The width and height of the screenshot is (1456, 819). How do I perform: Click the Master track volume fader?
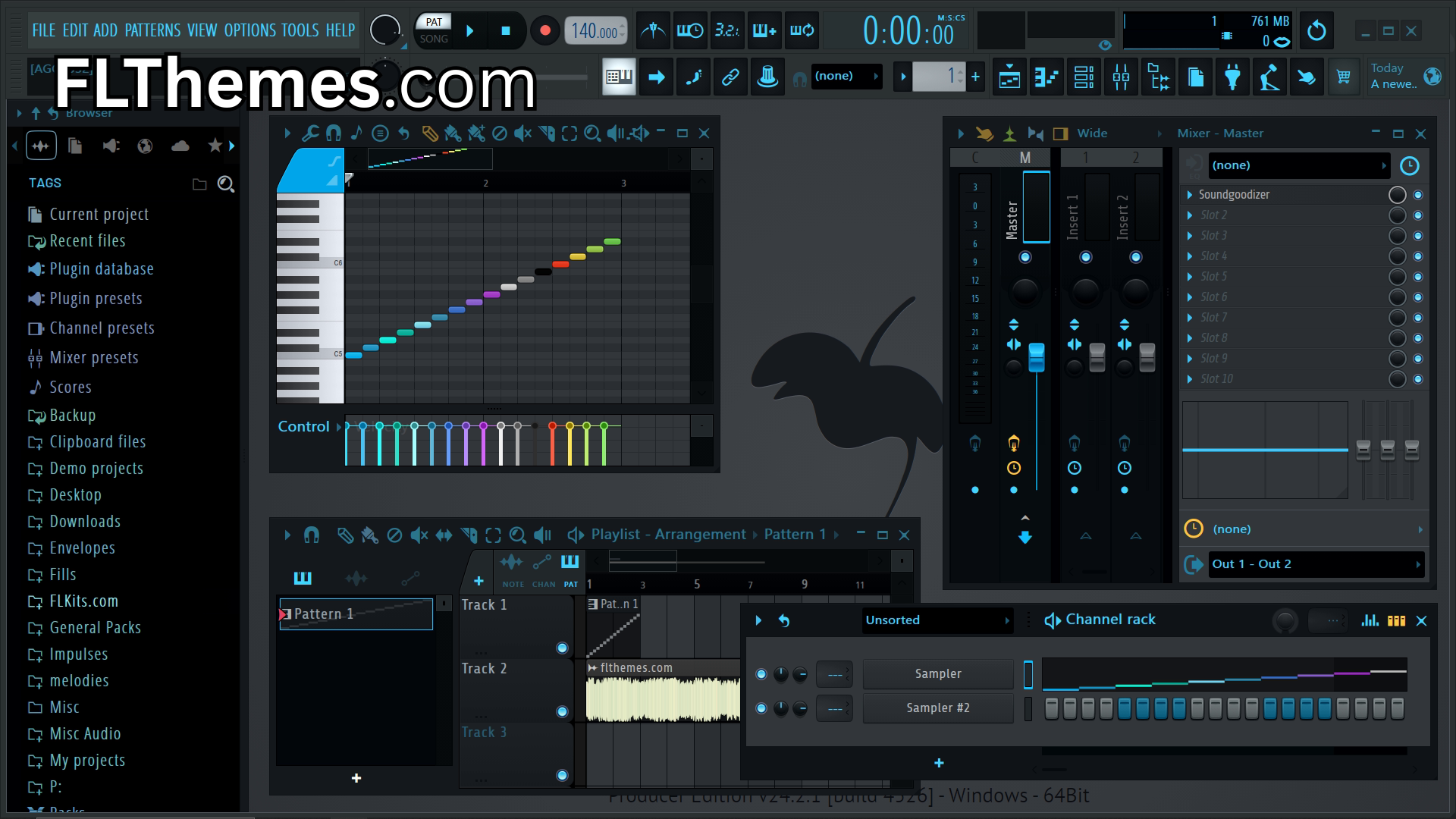click(x=1036, y=358)
